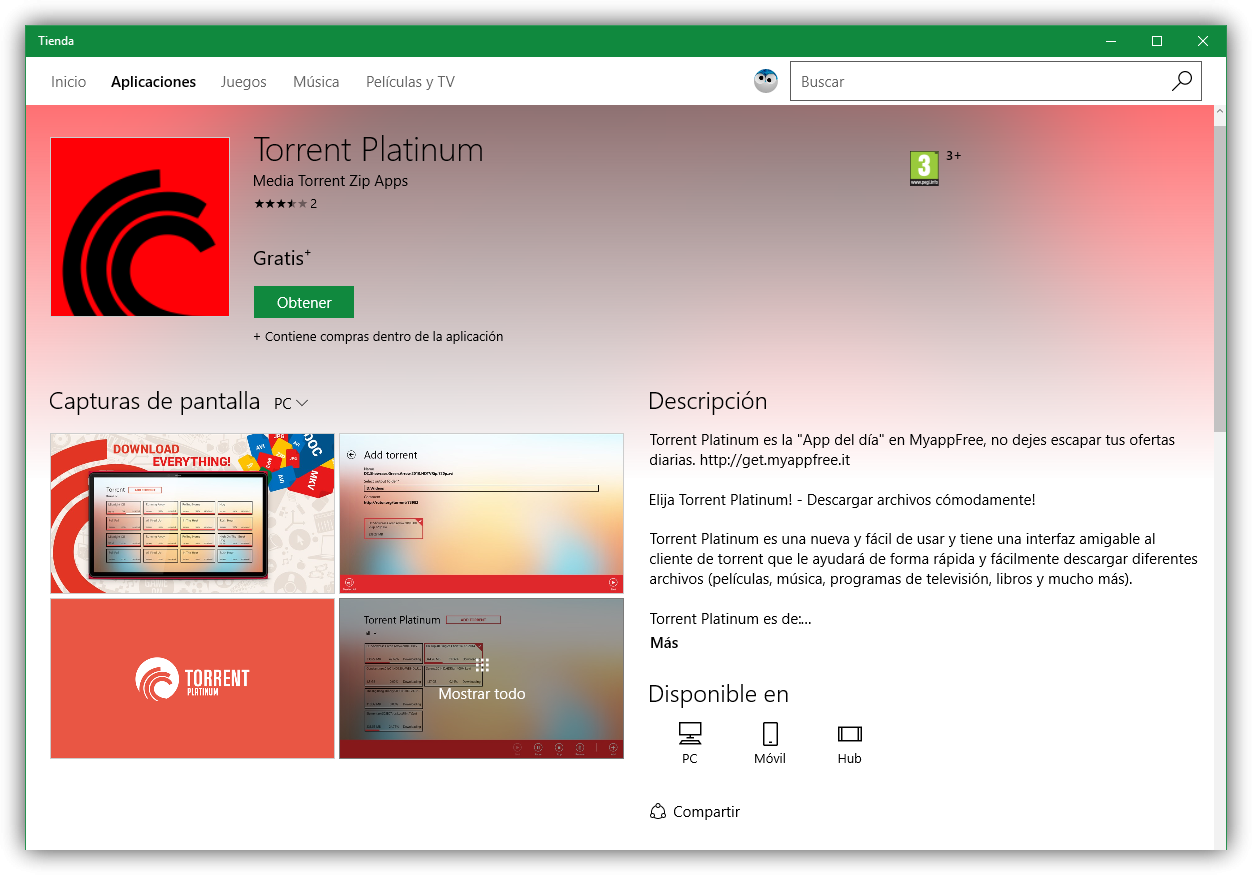This screenshot has height=875, width=1252.
Task: Open the Download Everything screenshot thumbnail
Action: (193, 513)
